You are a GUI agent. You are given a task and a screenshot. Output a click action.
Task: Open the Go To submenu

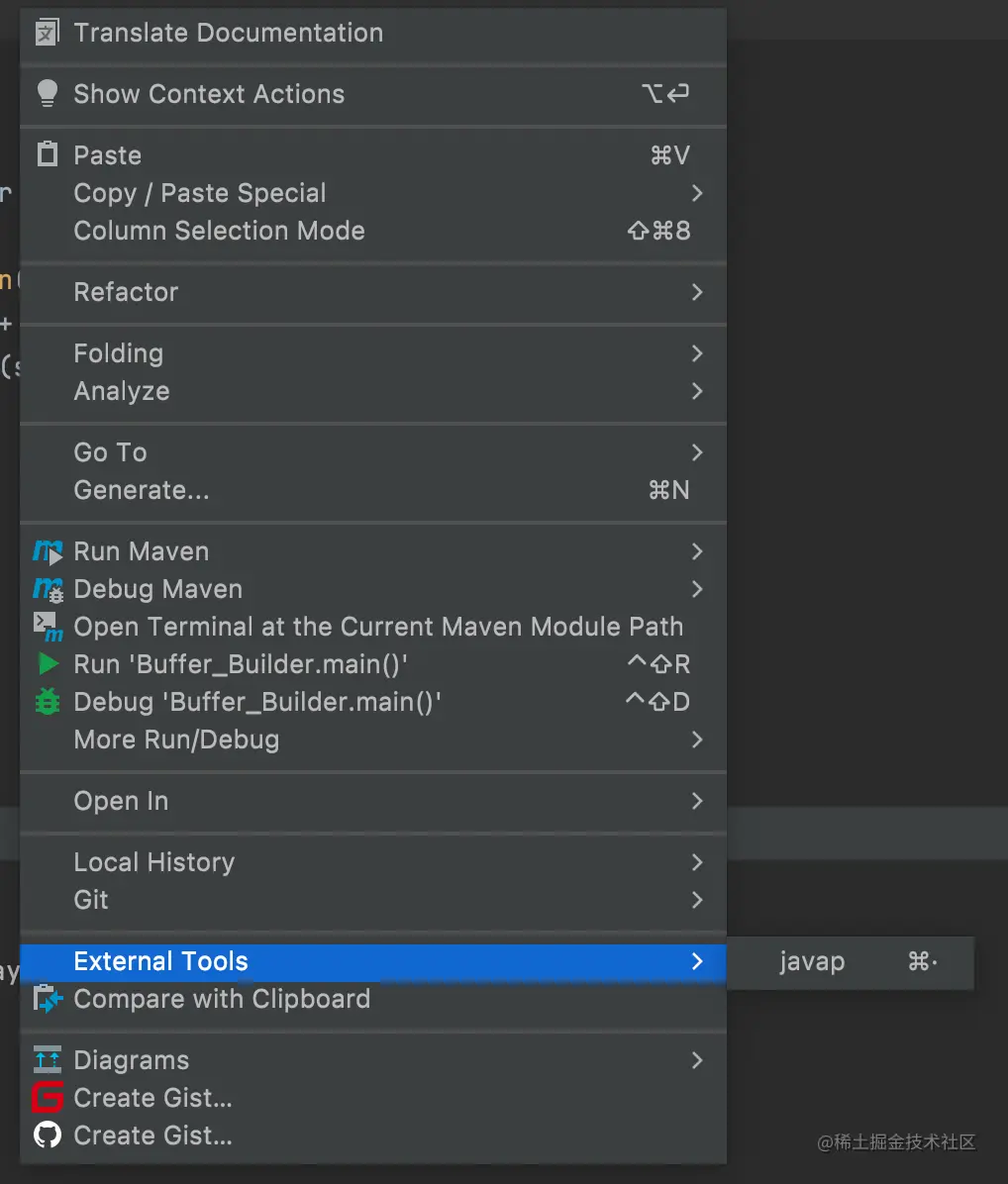click(x=110, y=452)
